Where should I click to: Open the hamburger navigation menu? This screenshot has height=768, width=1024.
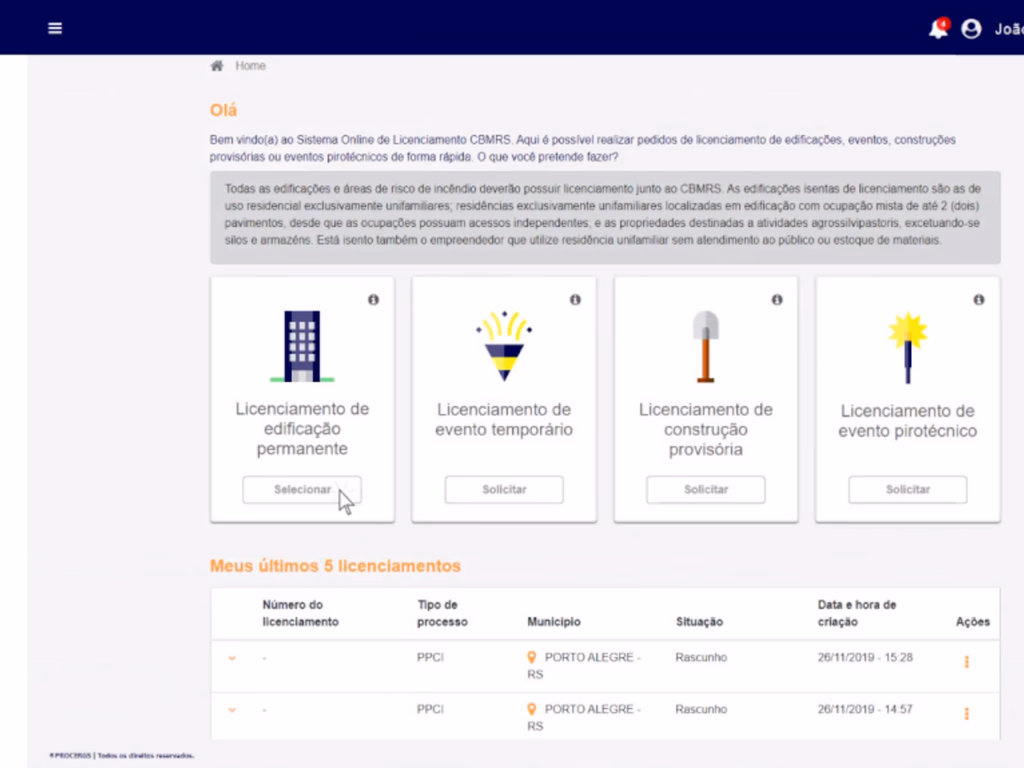(55, 28)
